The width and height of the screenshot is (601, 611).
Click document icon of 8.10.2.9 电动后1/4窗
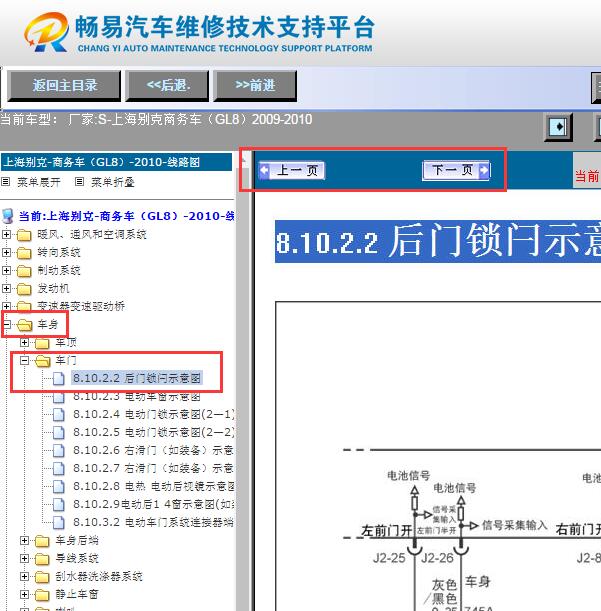coord(58,504)
